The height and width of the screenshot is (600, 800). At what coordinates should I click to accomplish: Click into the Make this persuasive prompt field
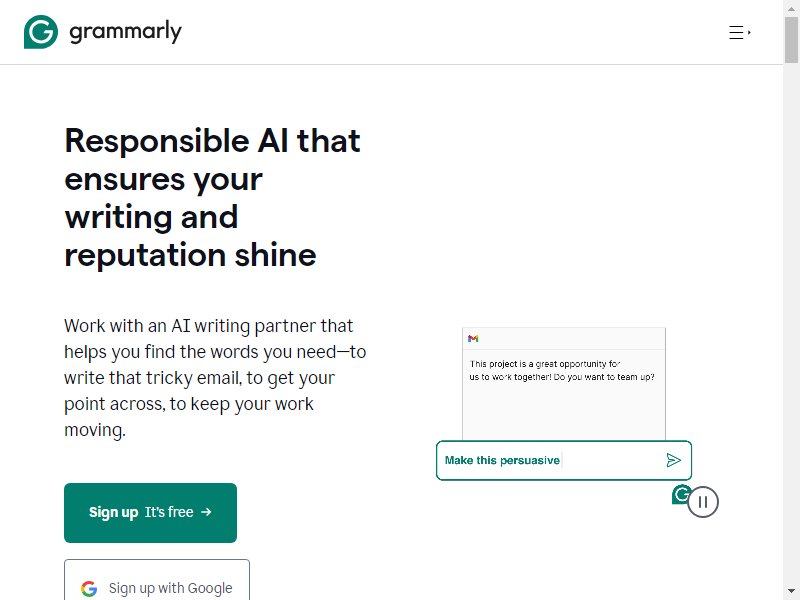(x=564, y=460)
